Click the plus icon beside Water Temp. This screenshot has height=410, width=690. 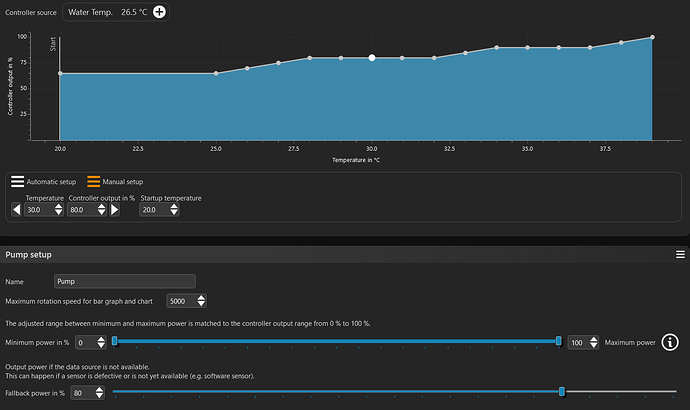tap(160, 12)
